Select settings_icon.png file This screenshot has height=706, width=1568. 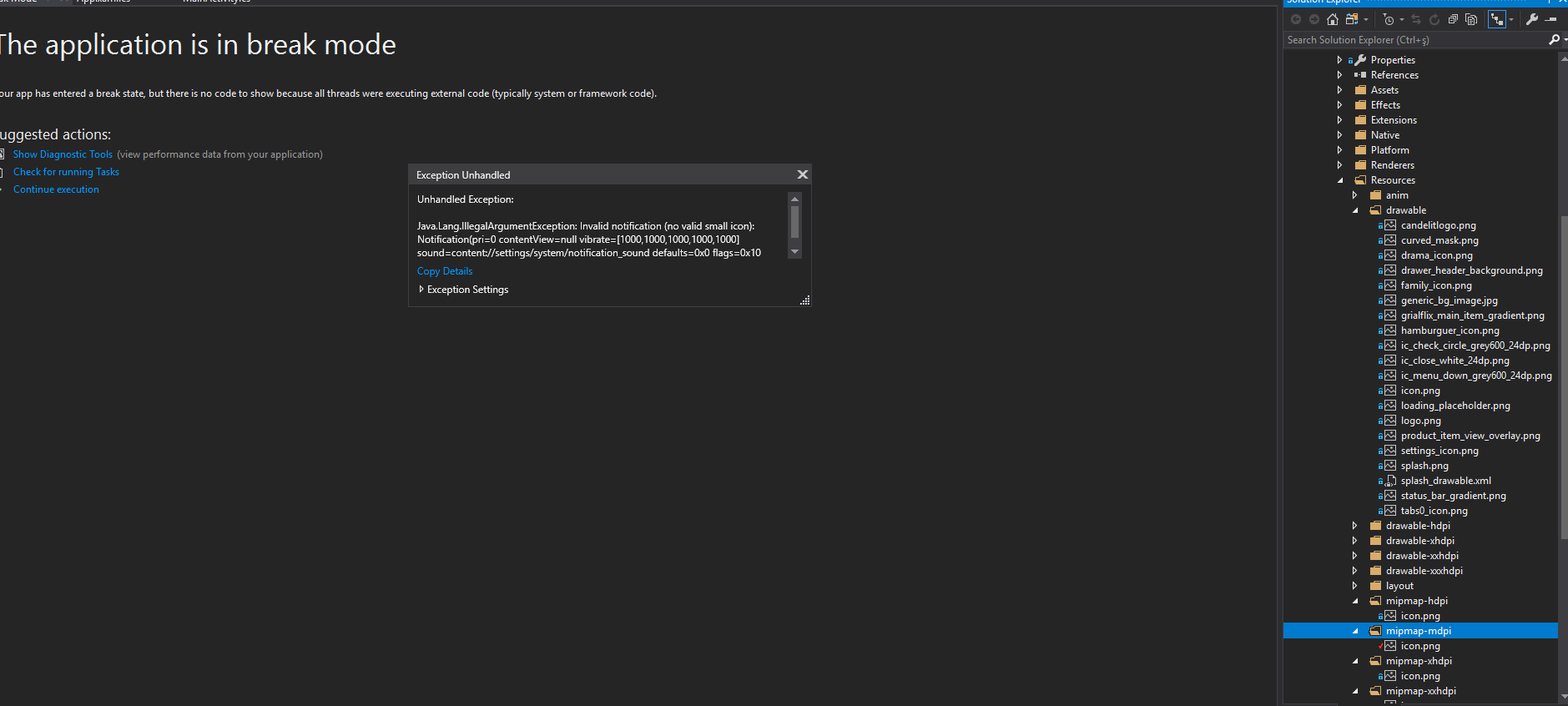[x=1439, y=451]
